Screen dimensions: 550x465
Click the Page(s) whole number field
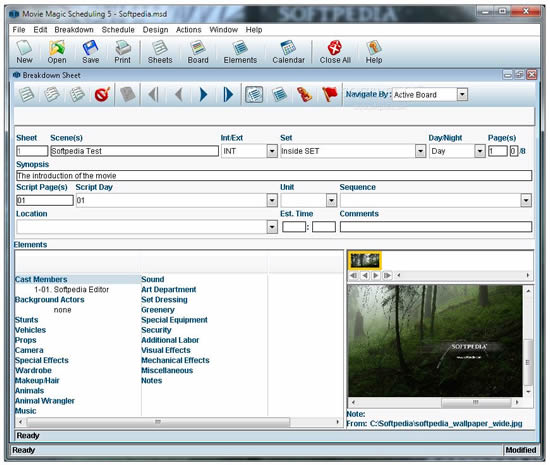pyautogui.click(x=497, y=151)
